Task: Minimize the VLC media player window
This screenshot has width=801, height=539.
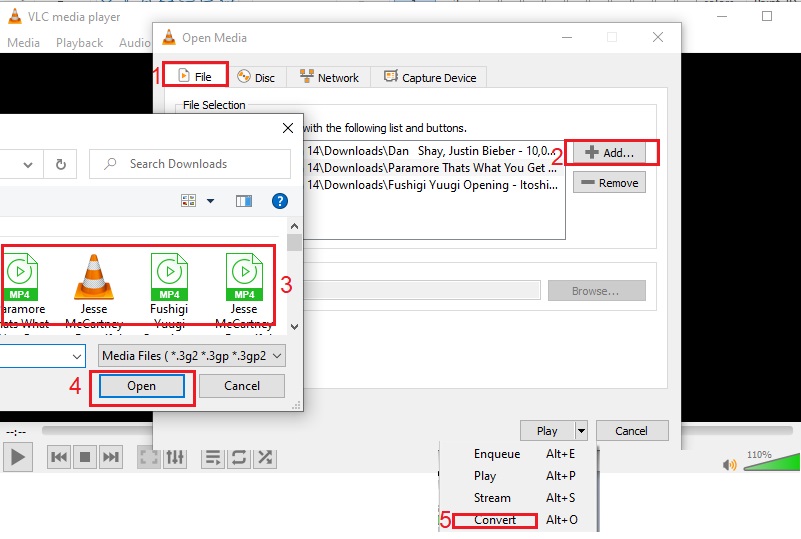Action: point(722,16)
